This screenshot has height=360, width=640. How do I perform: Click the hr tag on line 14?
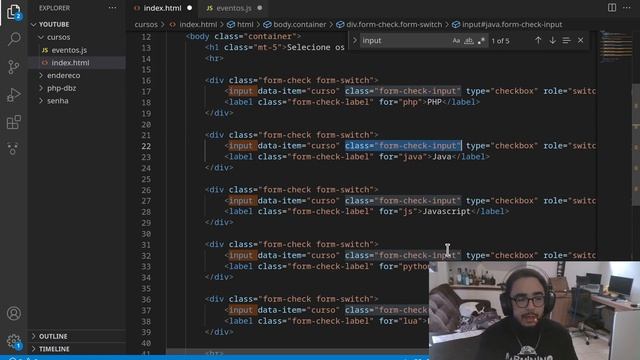click(x=214, y=58)
